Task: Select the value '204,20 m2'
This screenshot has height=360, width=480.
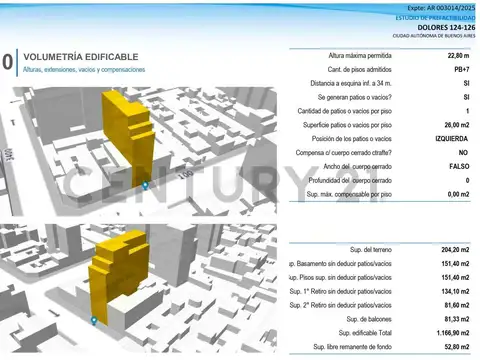Action: tap(455, 250)
